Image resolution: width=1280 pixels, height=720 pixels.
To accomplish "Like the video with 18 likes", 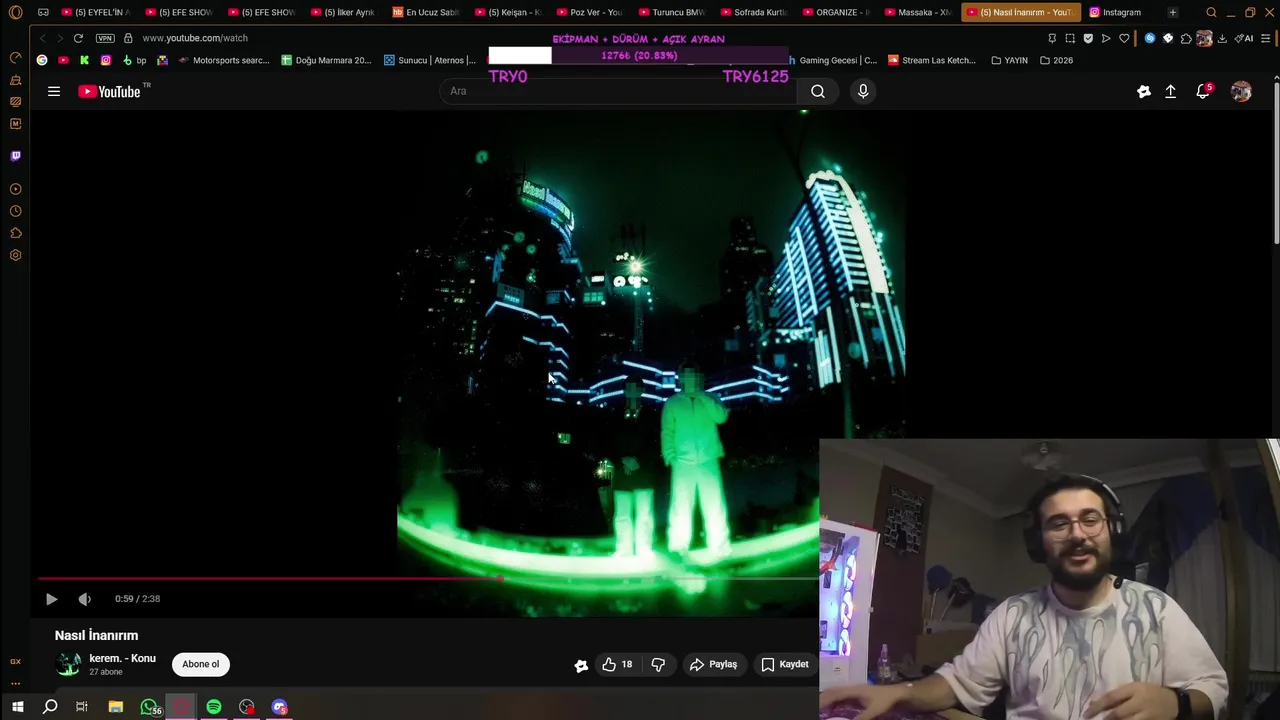I will click(x=617, y=664).
